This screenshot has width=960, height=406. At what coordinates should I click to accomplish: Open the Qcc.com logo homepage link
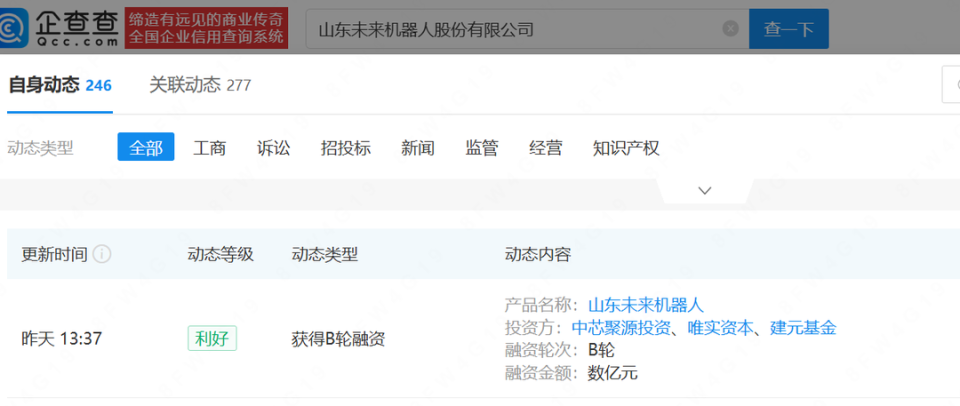pos(59,28)
